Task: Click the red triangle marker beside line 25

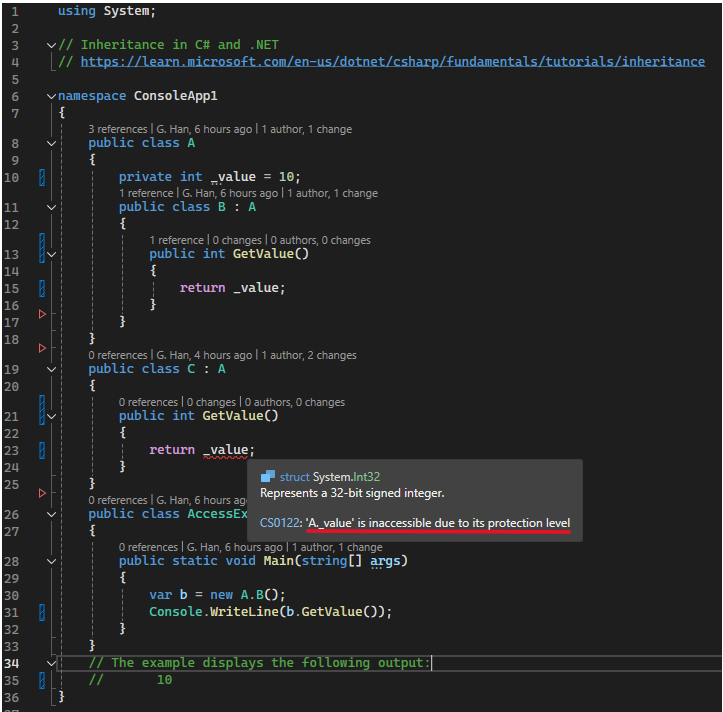Action: coord(42,493)
